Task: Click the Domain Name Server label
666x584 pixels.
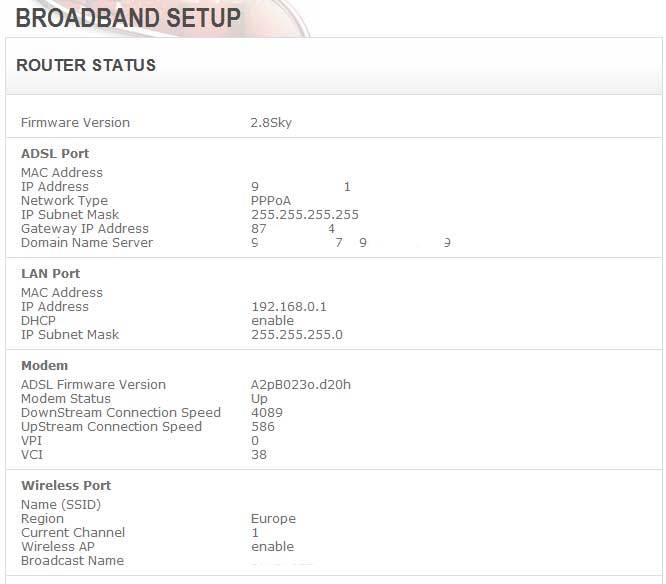Action: point(87,243)
